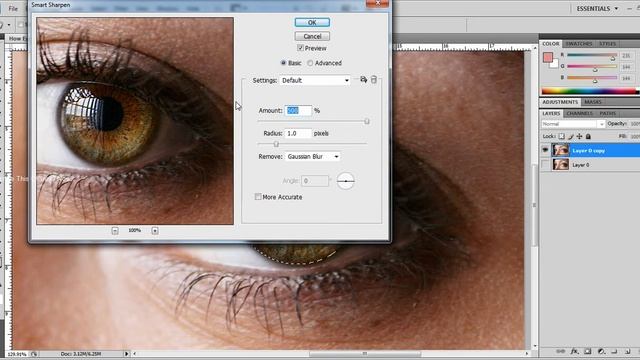Screen dimensions: 640x360
Task: Click the eye preview image in dialog
Action: (x=135, y=121)
